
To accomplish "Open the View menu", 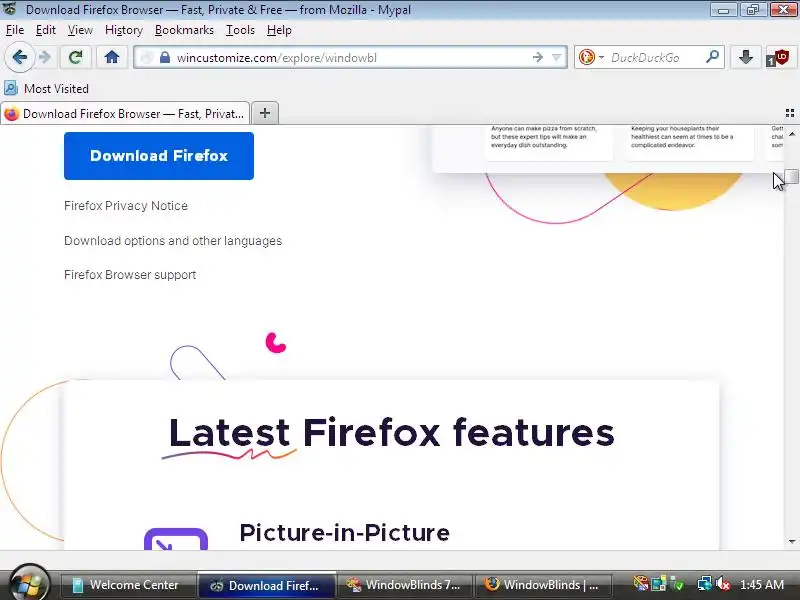I will (80, 30).
